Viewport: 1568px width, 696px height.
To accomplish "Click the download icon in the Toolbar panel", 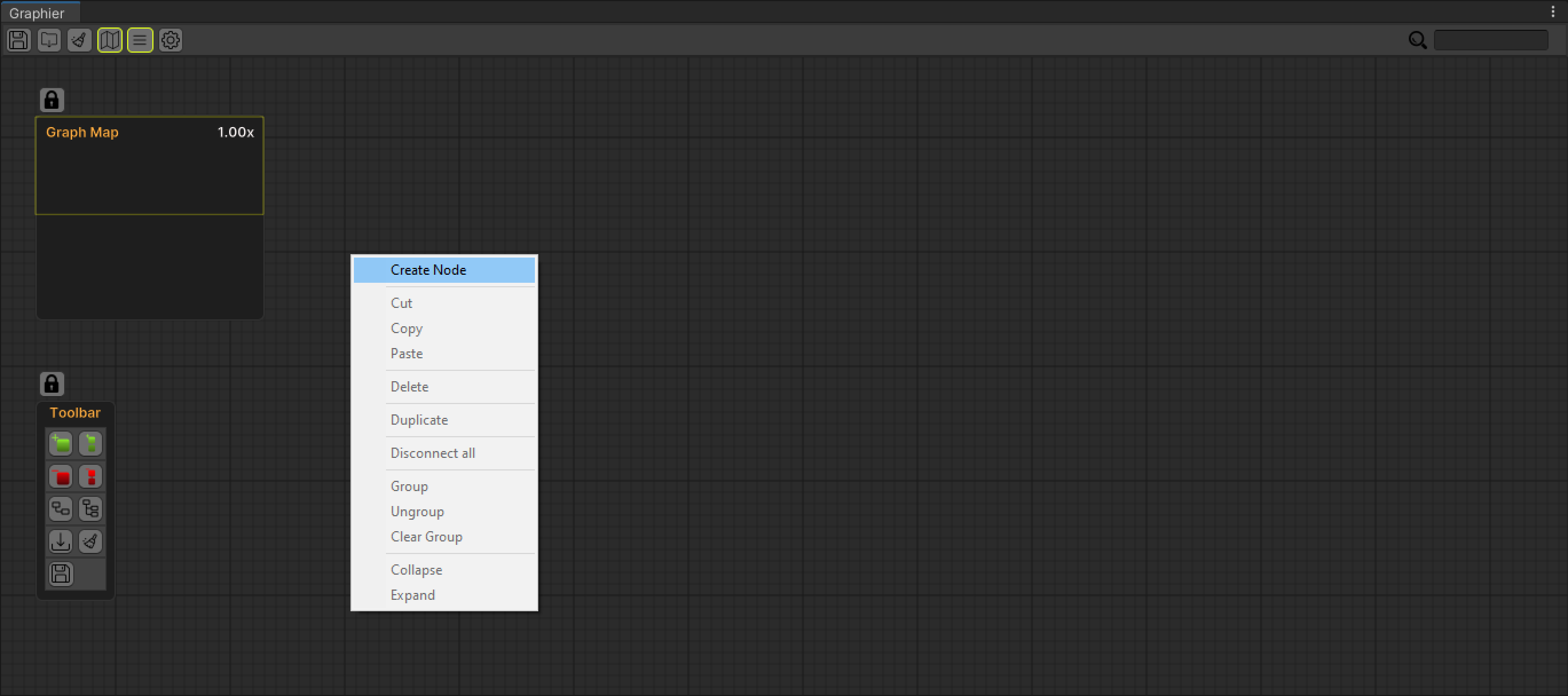I will tap(60, 541).
